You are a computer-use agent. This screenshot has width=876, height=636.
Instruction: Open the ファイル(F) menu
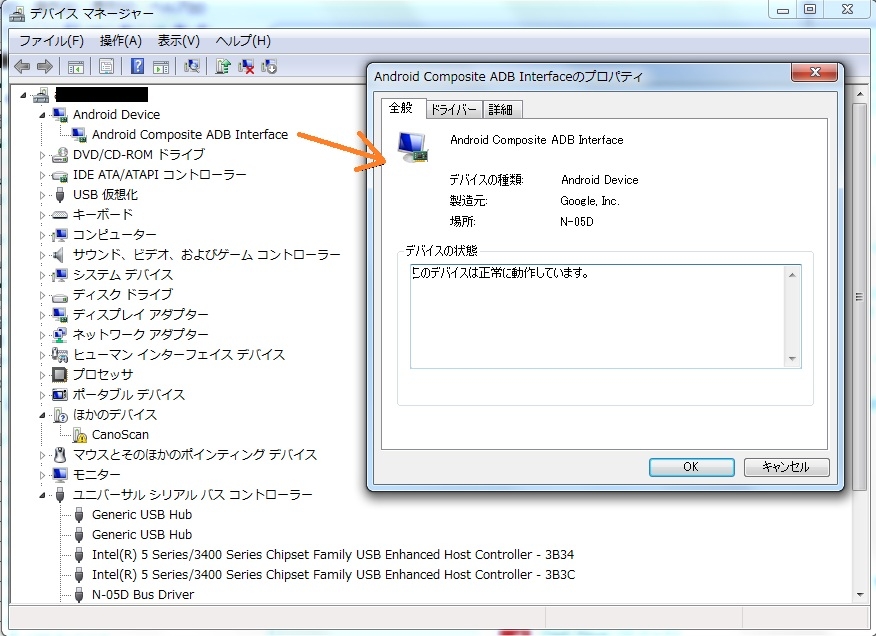click(x=51, y=41)
